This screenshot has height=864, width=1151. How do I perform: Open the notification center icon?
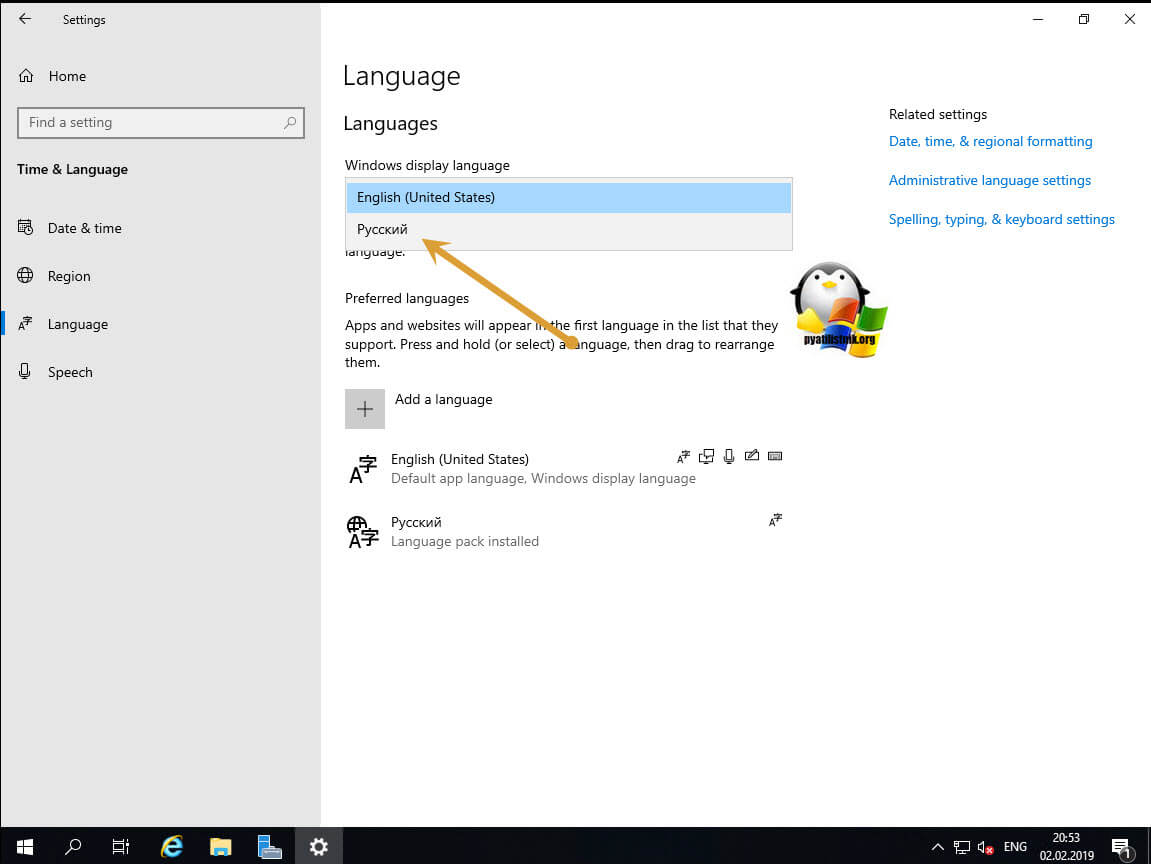coord(1120,847)
